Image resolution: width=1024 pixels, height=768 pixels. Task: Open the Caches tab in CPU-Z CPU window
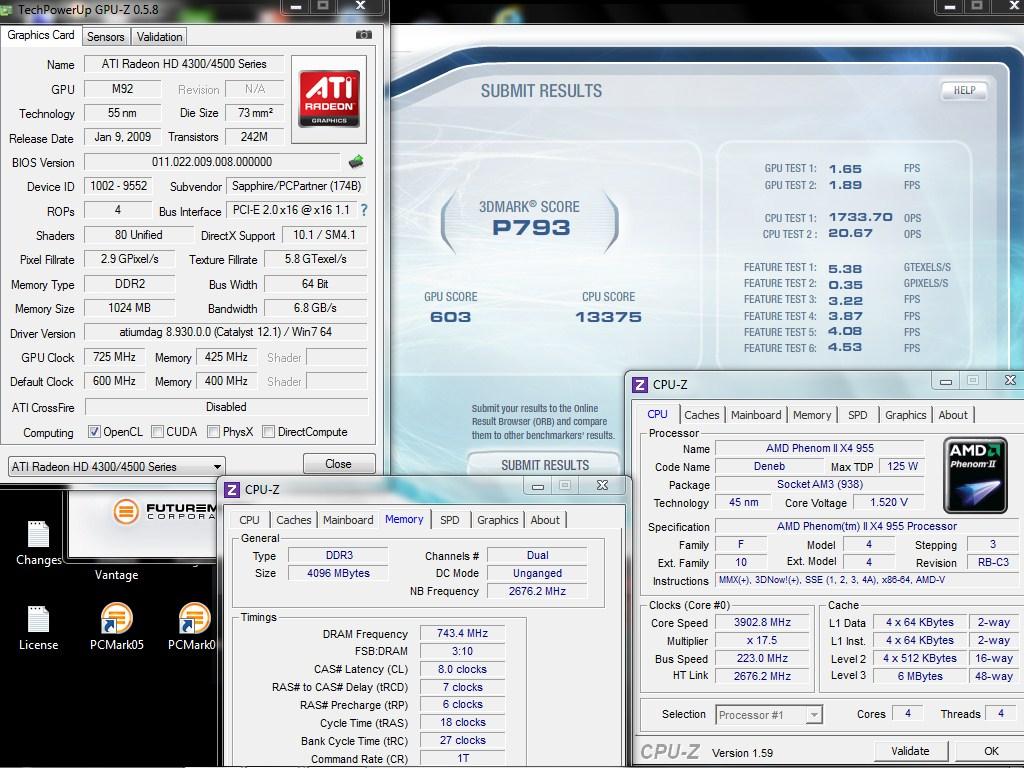click(x=701, y=415)
